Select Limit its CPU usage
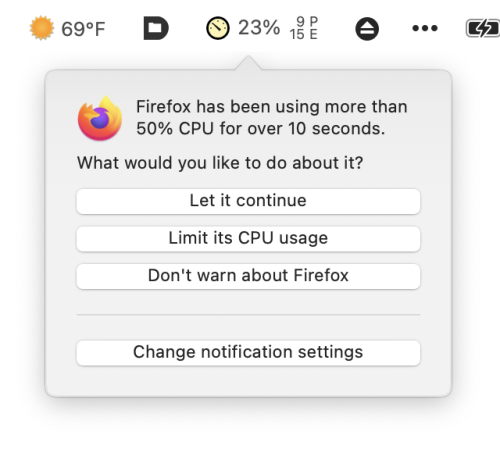The height and width of the screenshot is (453, 500). (x=248, y=239)
